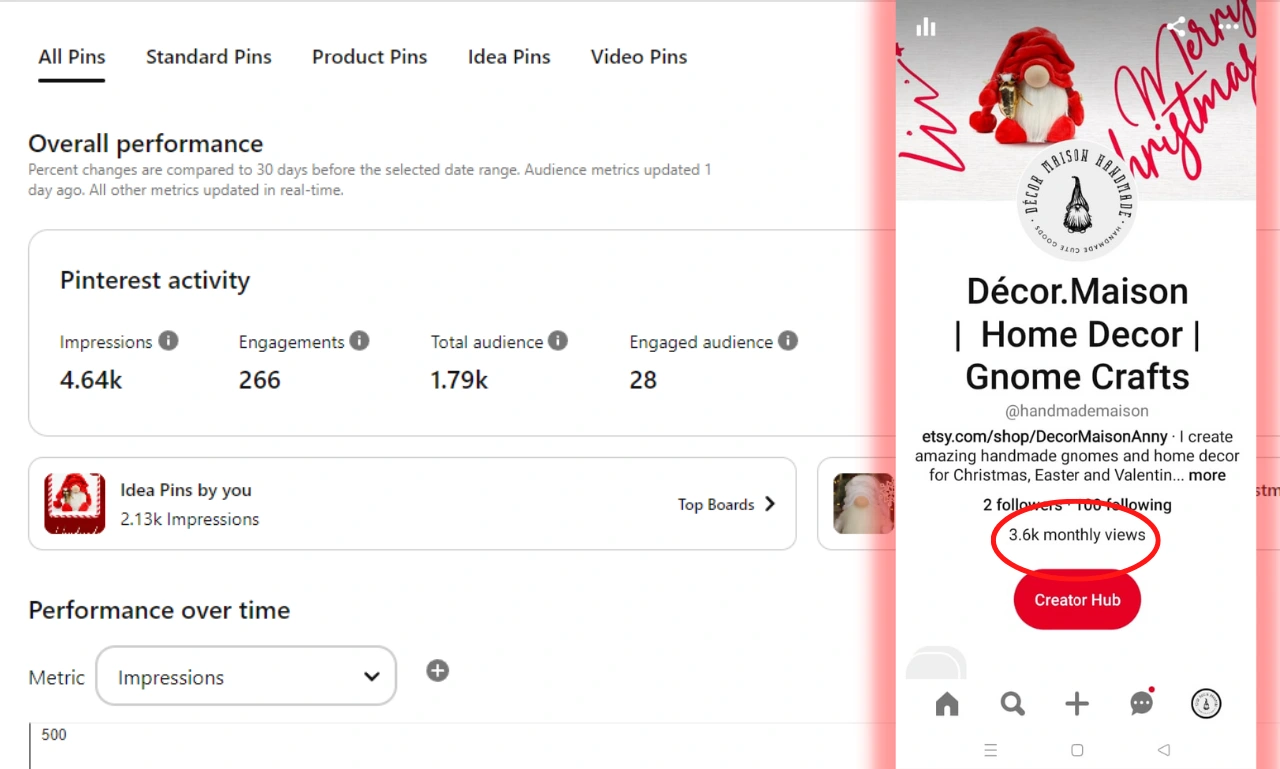The image size is (1280, 769).
Task: Select the Product Pins tab
Action: [x=369, y=57]
